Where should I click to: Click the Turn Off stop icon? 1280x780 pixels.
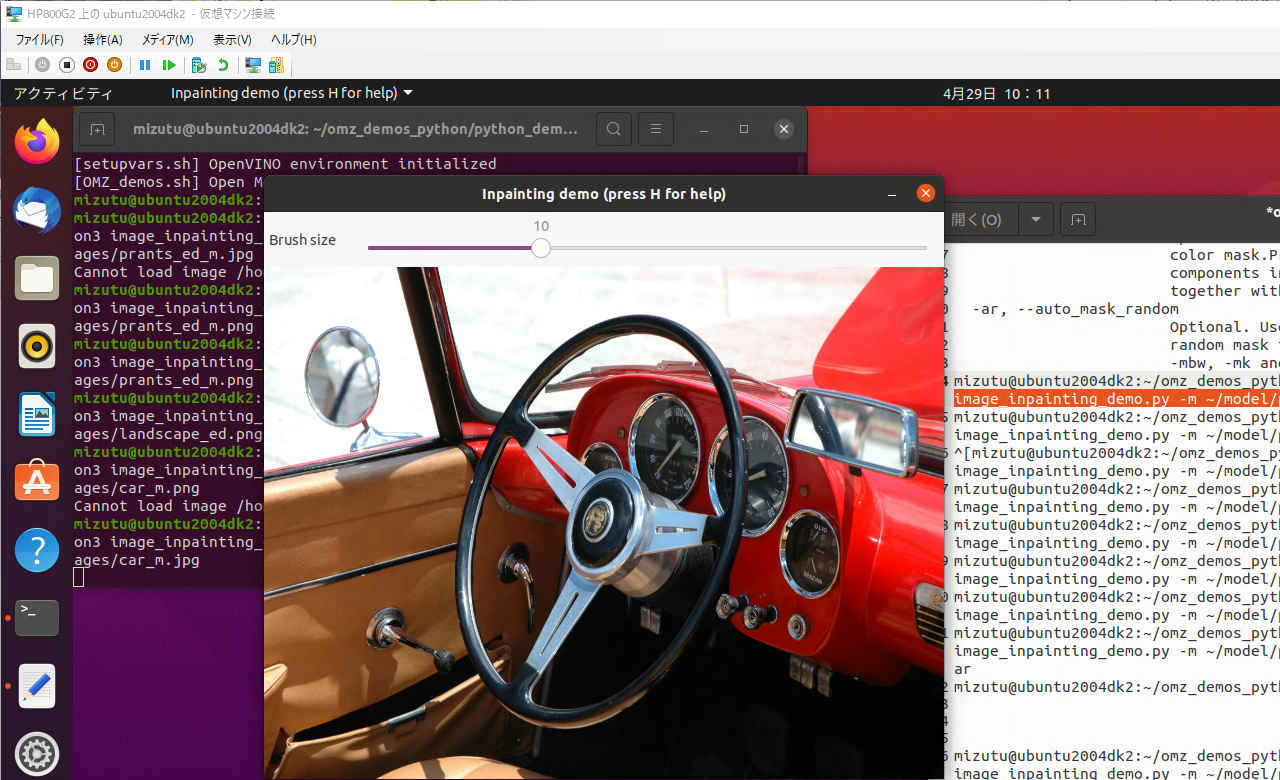[67, 65]
